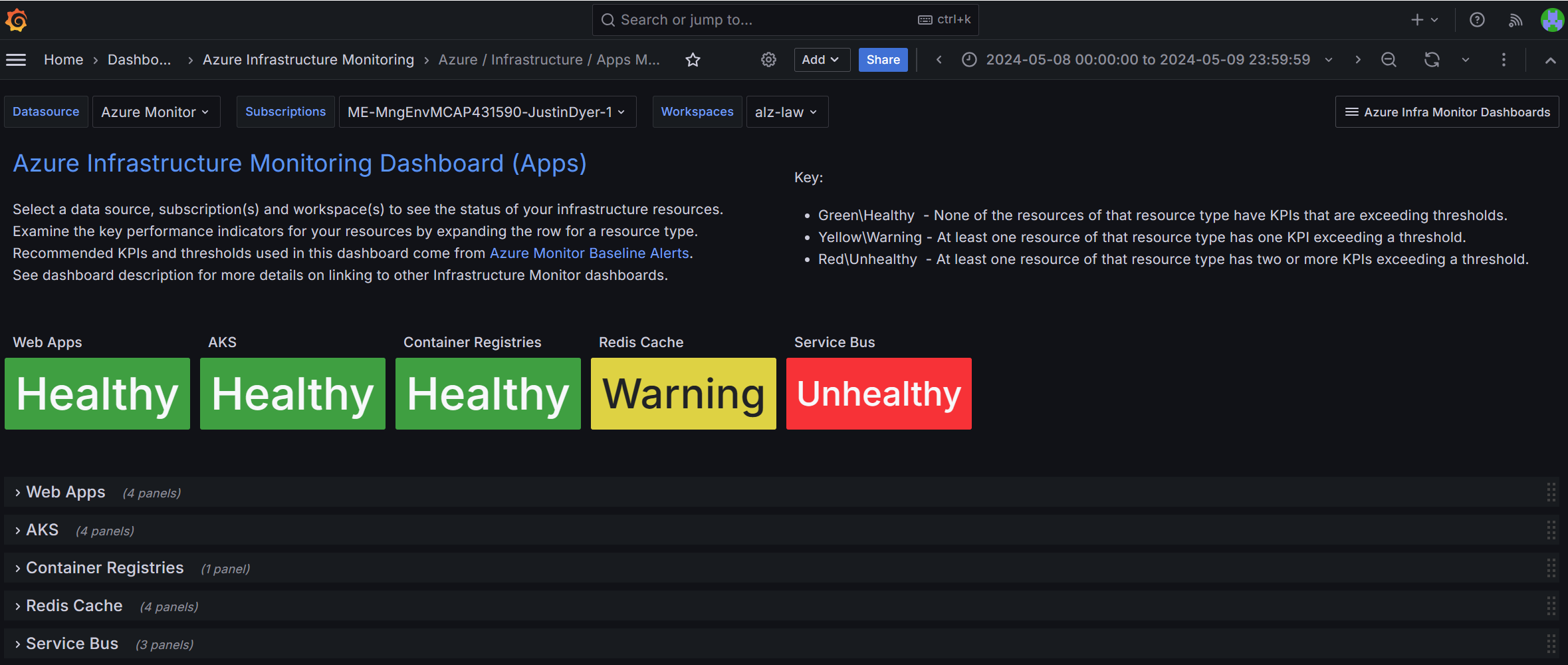This screenshot has width=1568, height=665.
Task: Click the Azure Infrastructure Monitoring Dashboard (Apps) title
Action: 300,164
